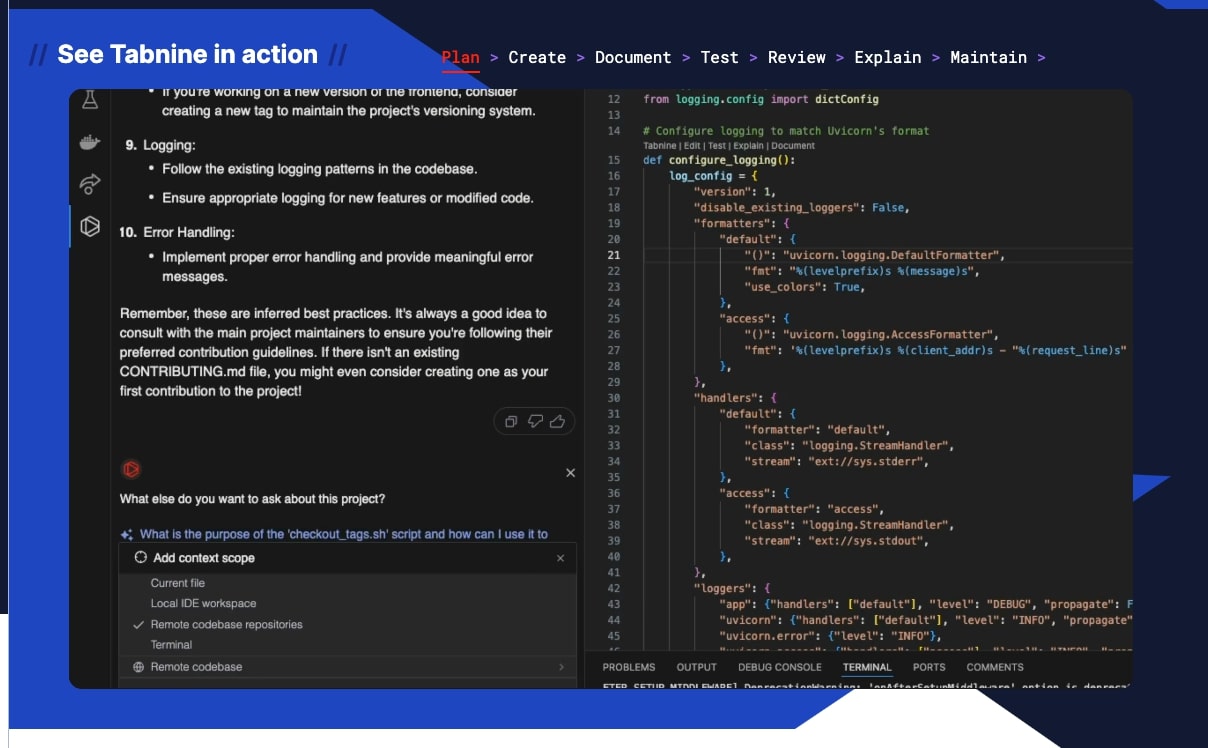Image resolution: width=1208 pixels, height=748 pixels.
Task: Open the Docker whale icon in activity bar
Action: [x=90, y=143]
